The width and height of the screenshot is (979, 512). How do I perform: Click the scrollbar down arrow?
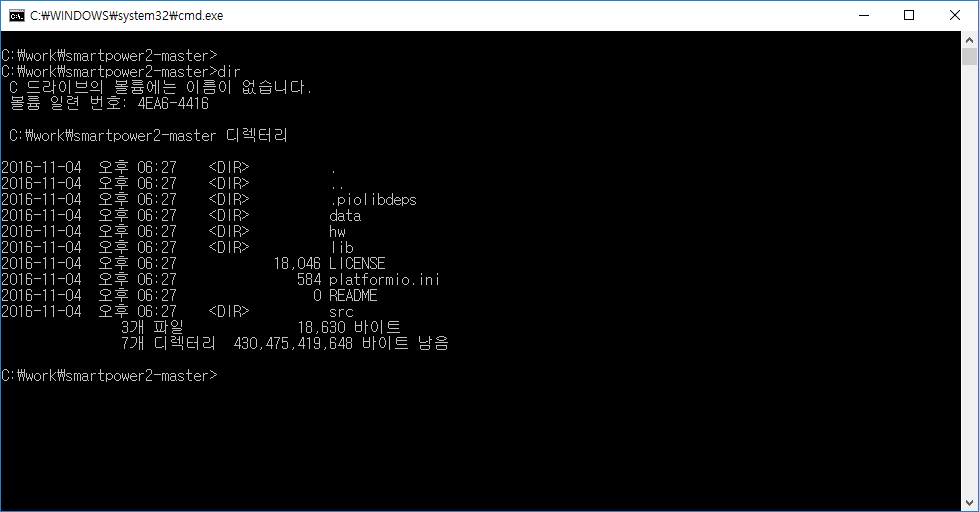click(x=969, y=503)
